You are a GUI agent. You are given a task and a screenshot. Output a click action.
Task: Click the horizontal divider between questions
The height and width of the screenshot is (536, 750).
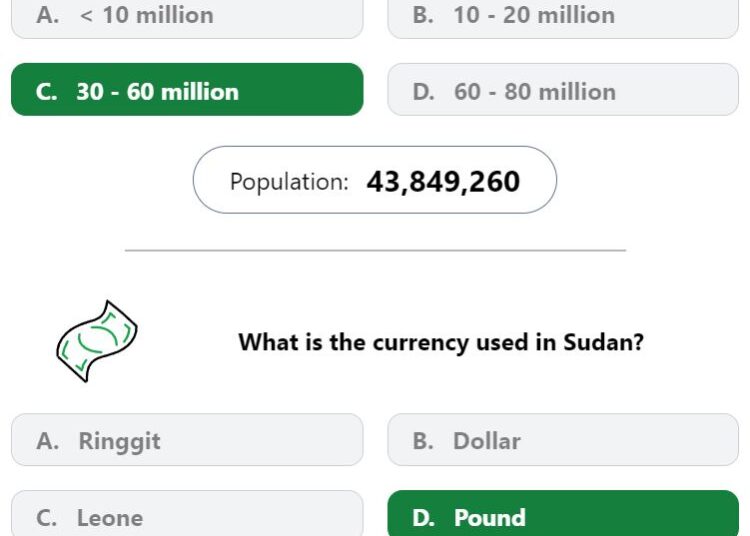(x=375, y=250)
